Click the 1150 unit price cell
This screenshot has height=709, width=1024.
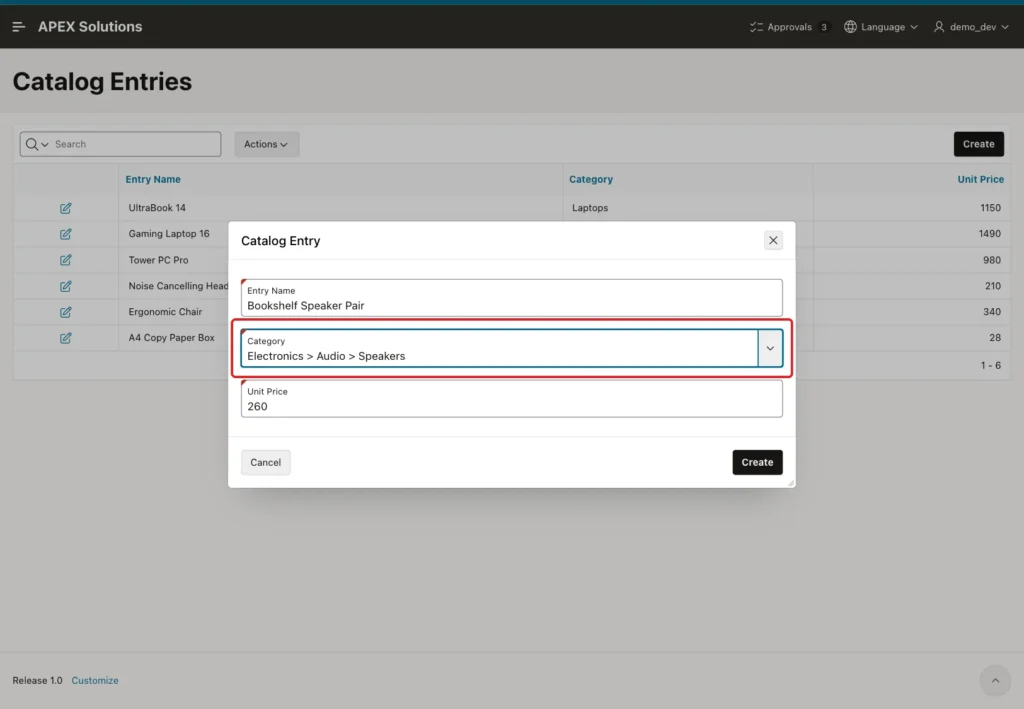990,208
